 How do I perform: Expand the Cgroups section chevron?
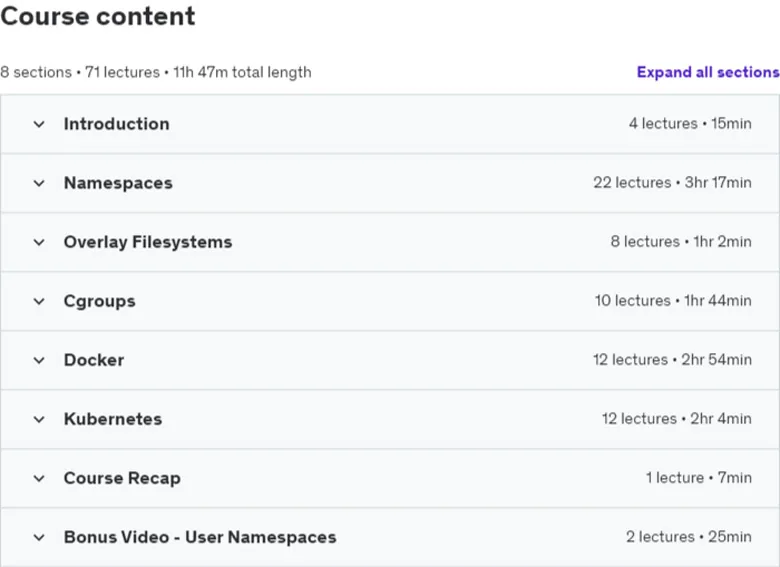[39, 301]
